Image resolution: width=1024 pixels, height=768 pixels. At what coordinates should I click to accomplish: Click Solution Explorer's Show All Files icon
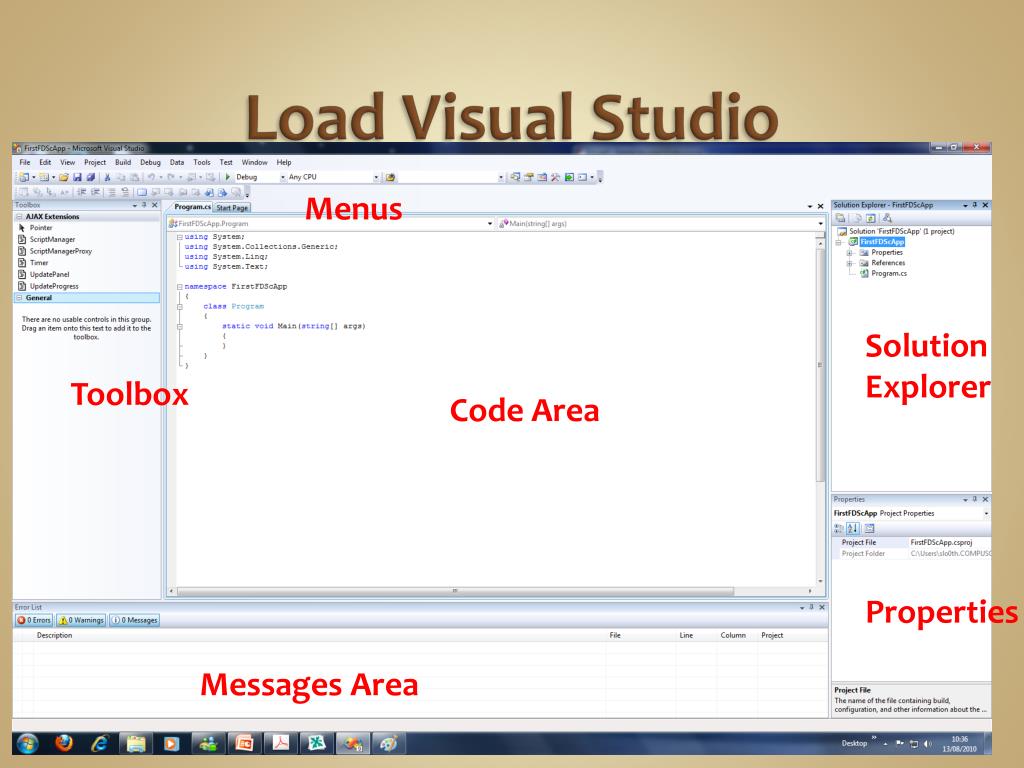[857, 218]
